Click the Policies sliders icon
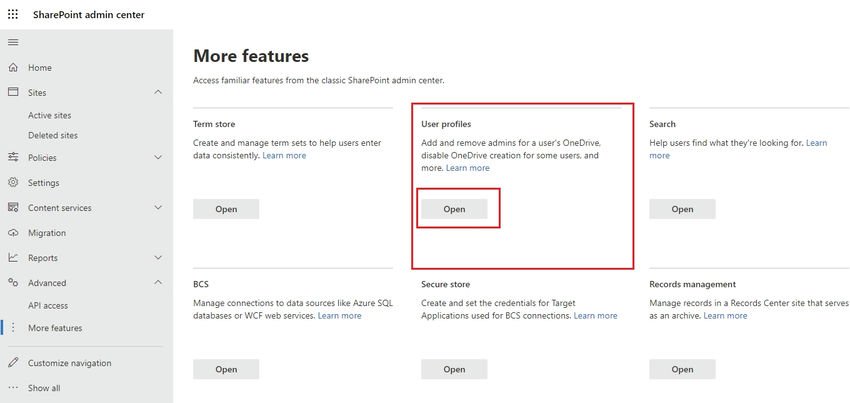850x403 pixels. pyautogui.click(x=13, y=158)
